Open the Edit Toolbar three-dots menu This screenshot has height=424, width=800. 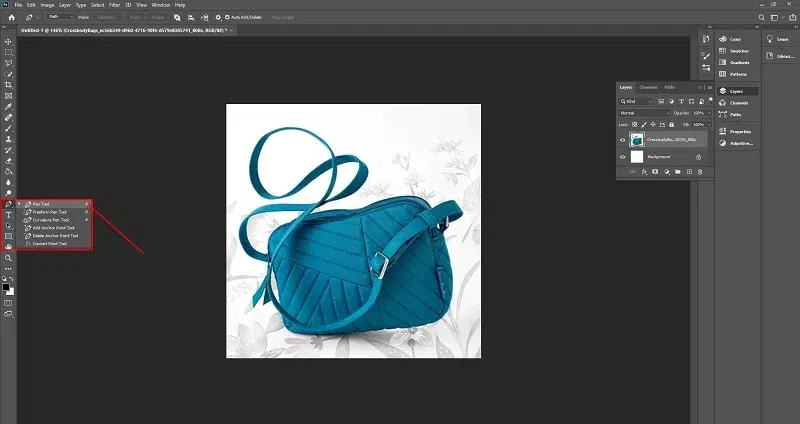8,269
